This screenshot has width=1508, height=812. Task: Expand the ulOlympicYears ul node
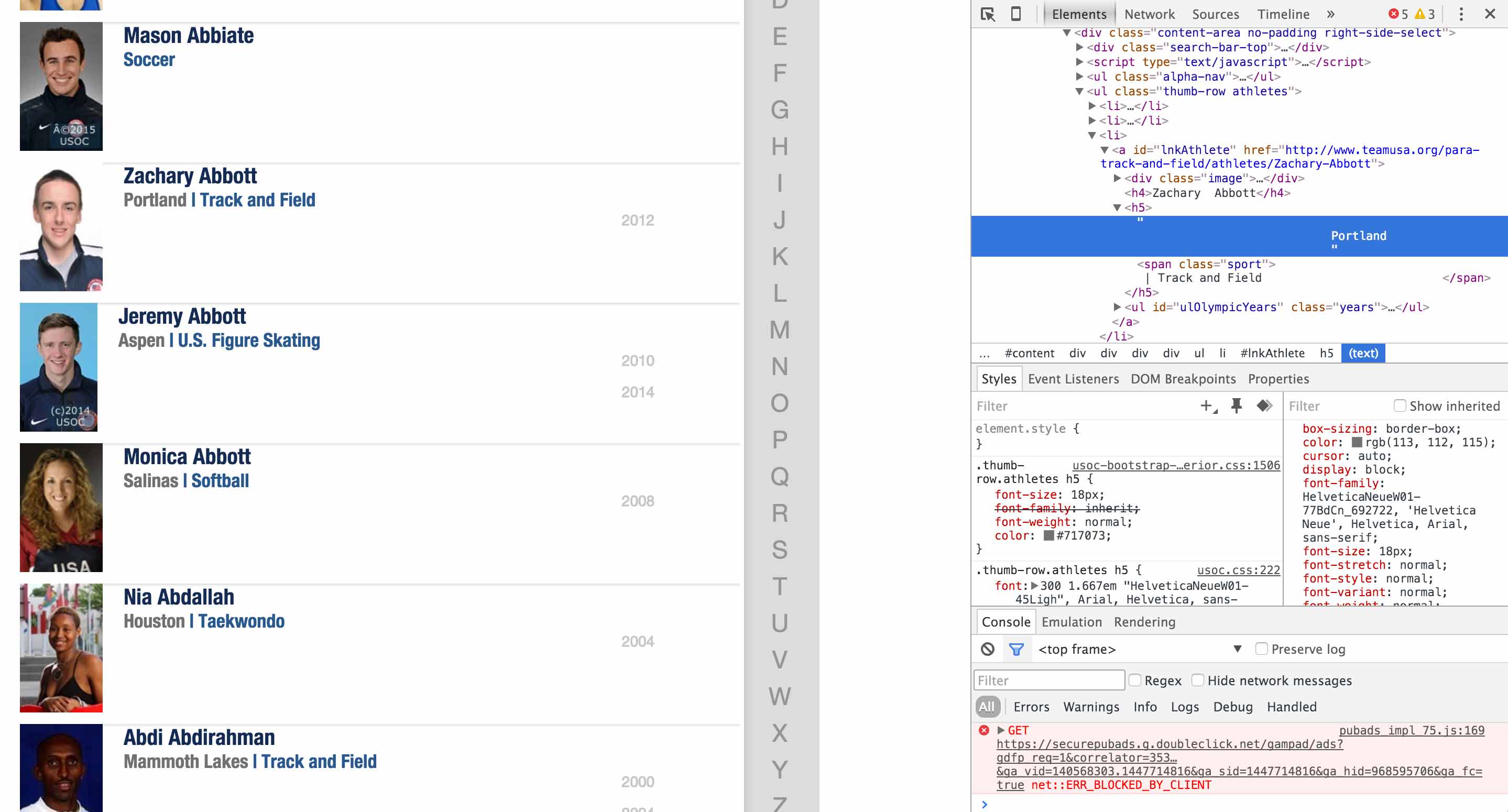pos(1117,308)
